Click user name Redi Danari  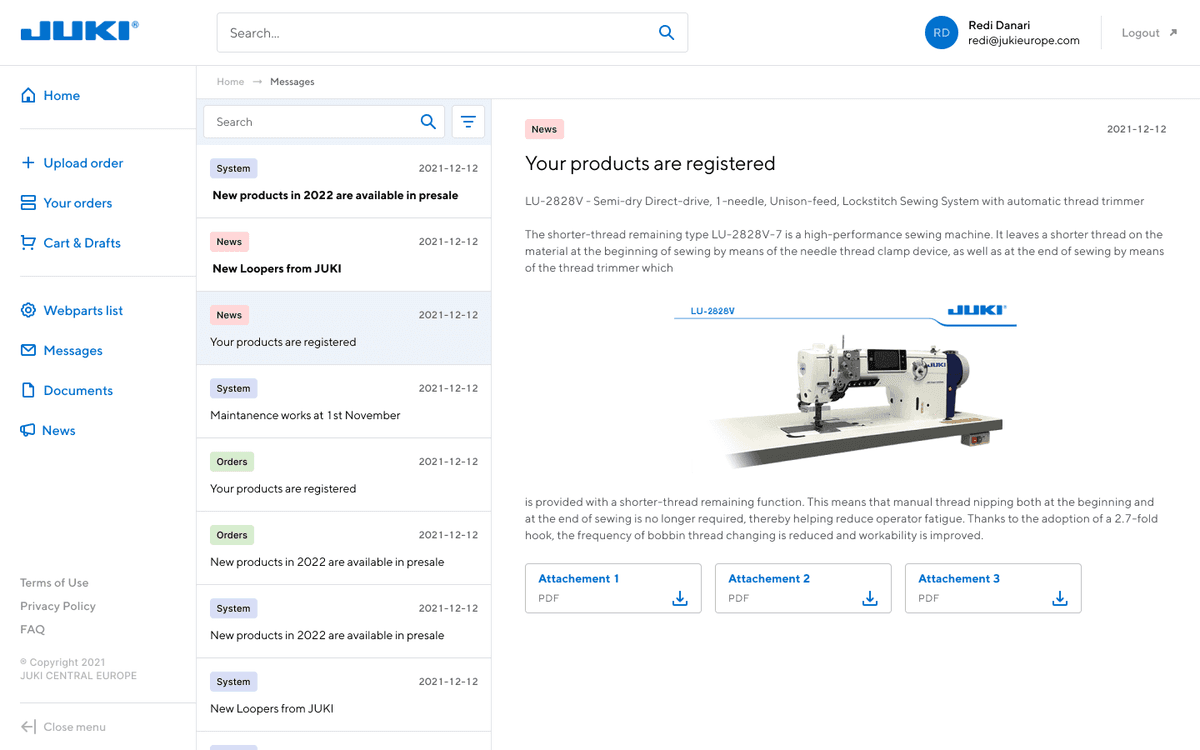(999, 25)
